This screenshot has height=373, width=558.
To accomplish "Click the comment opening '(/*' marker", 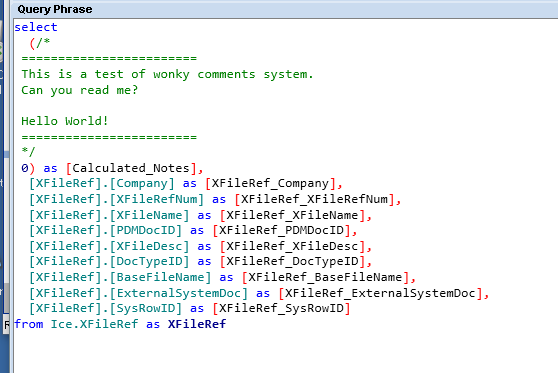I will click(x=40, y=43).
